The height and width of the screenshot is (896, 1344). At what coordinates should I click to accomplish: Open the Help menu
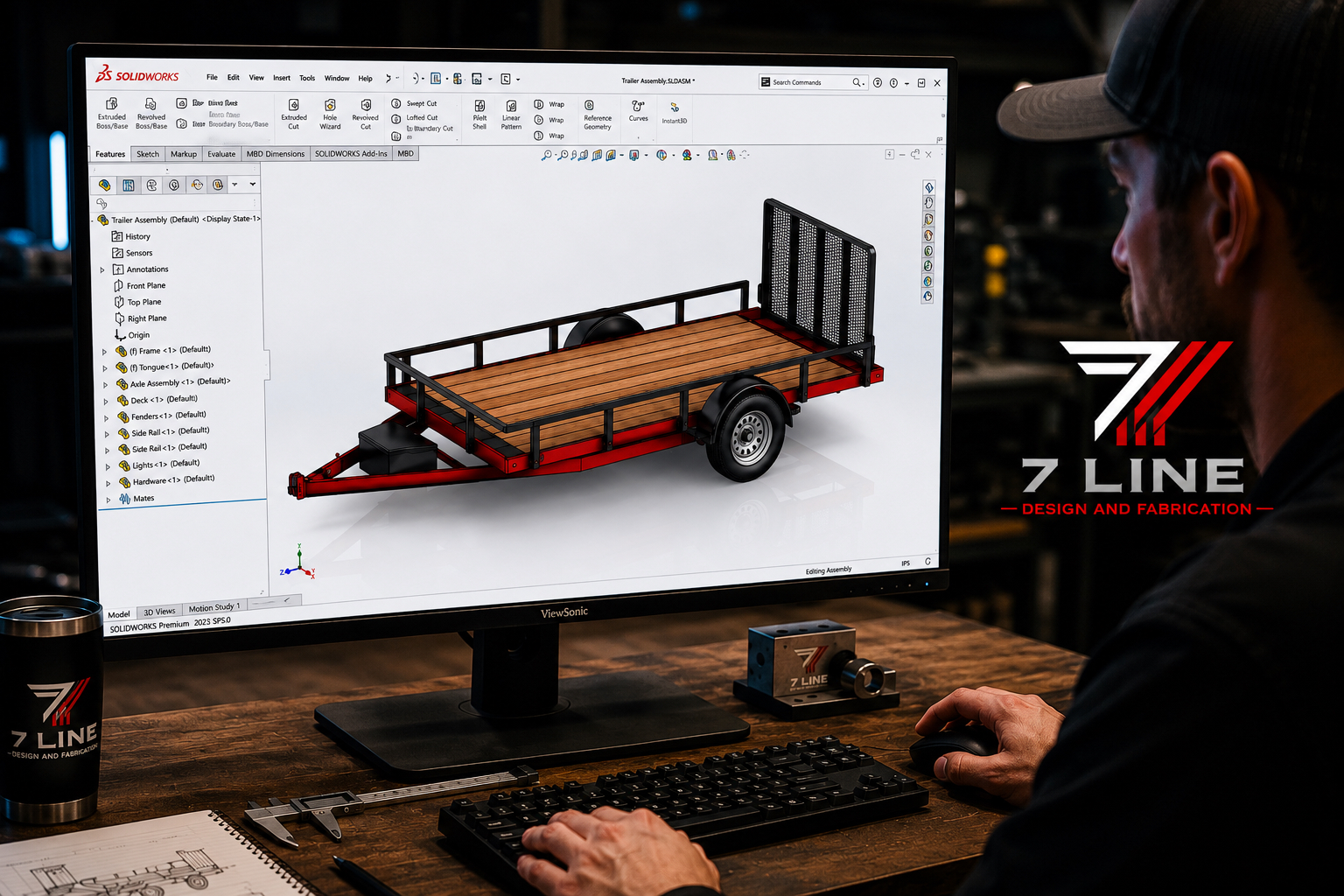pos(366,78)
